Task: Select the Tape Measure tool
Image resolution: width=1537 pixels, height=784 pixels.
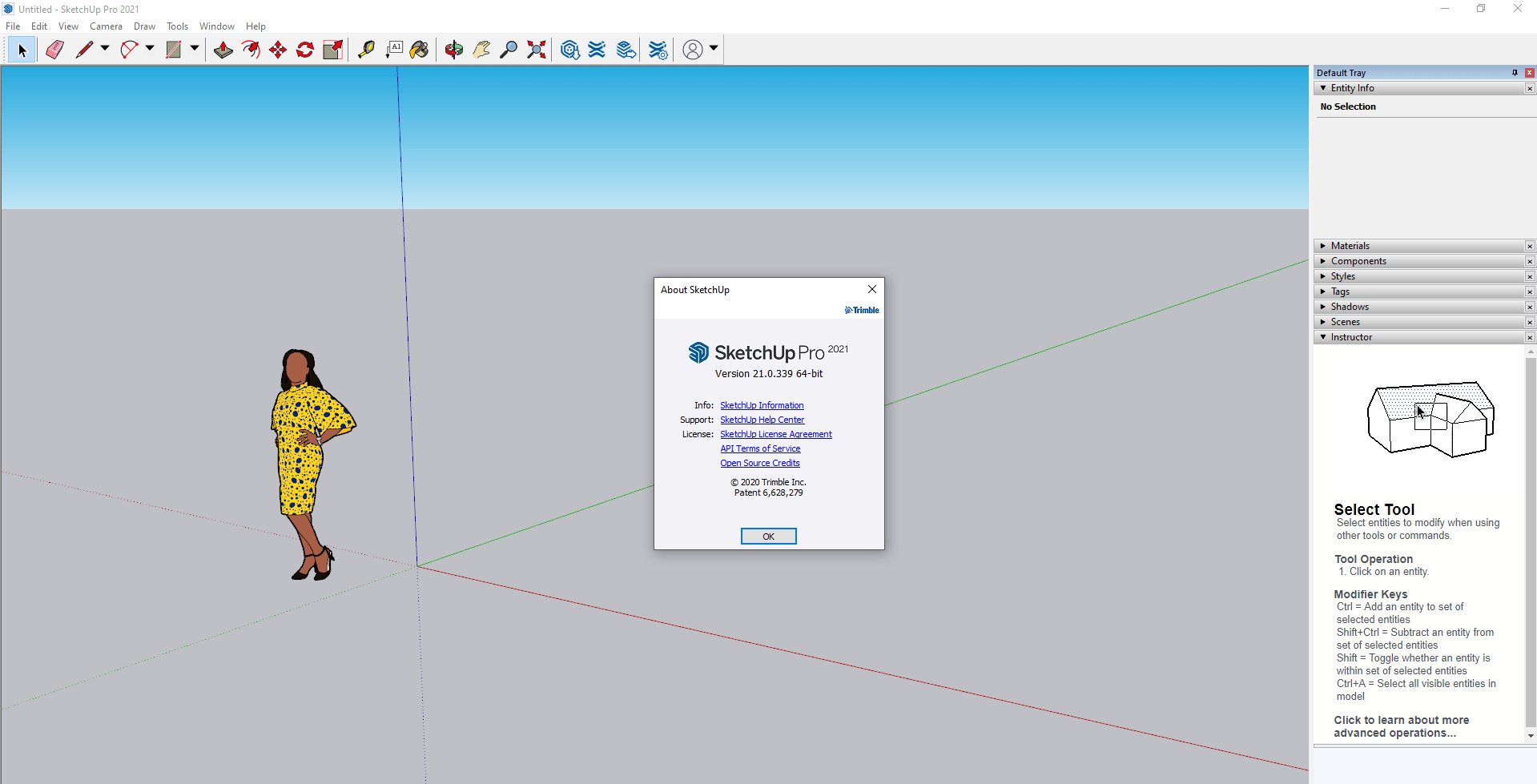Action: 366,50
